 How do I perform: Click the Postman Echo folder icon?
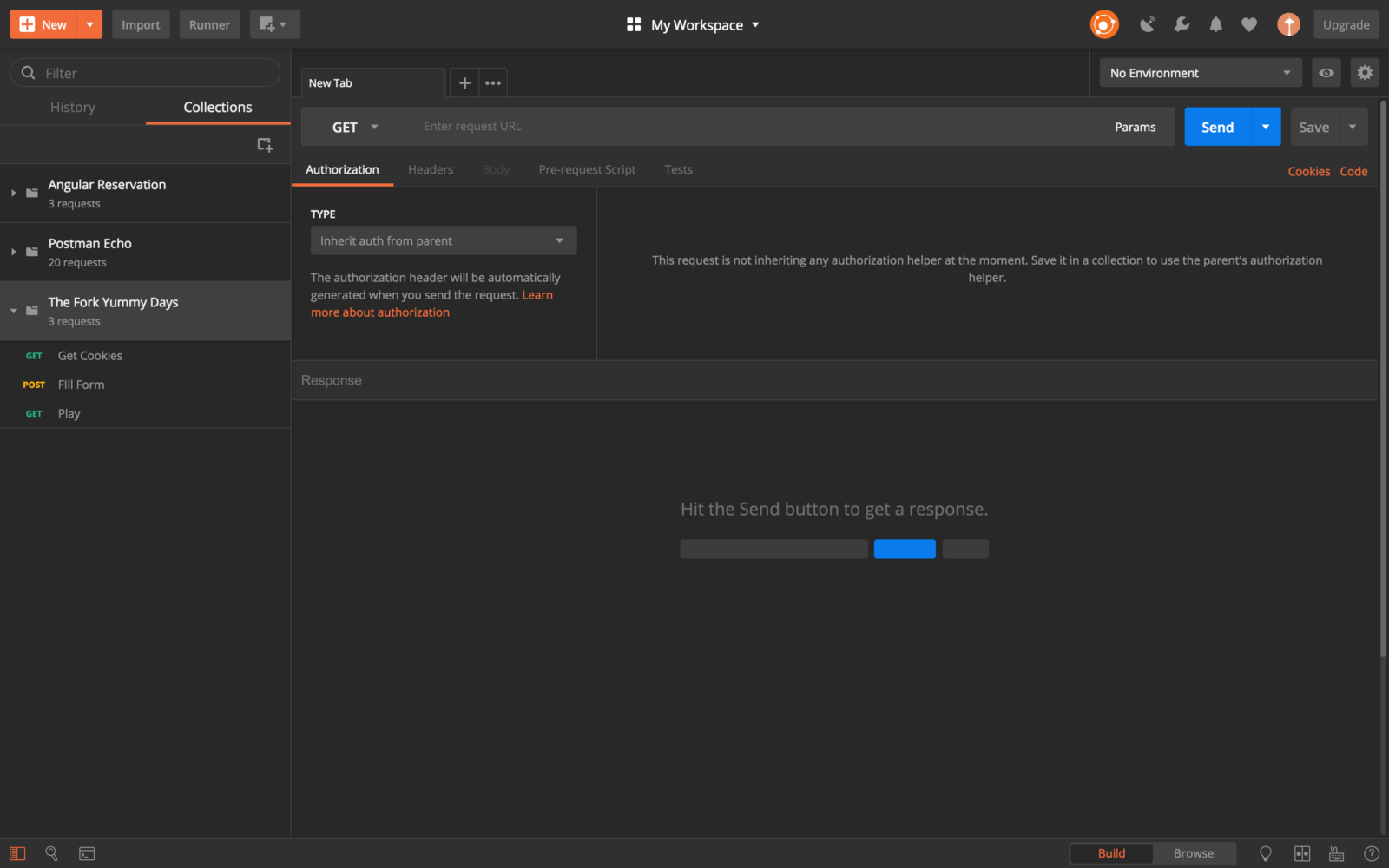(x=32, y=252)
